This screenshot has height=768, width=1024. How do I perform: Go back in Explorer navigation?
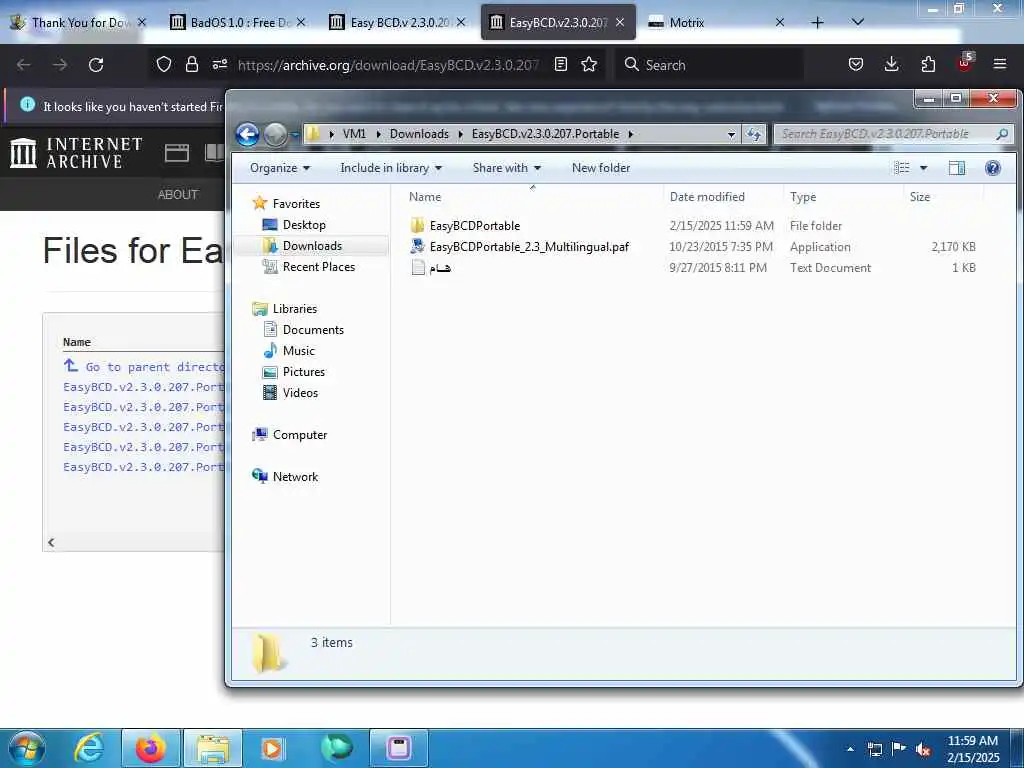[248, 135]
